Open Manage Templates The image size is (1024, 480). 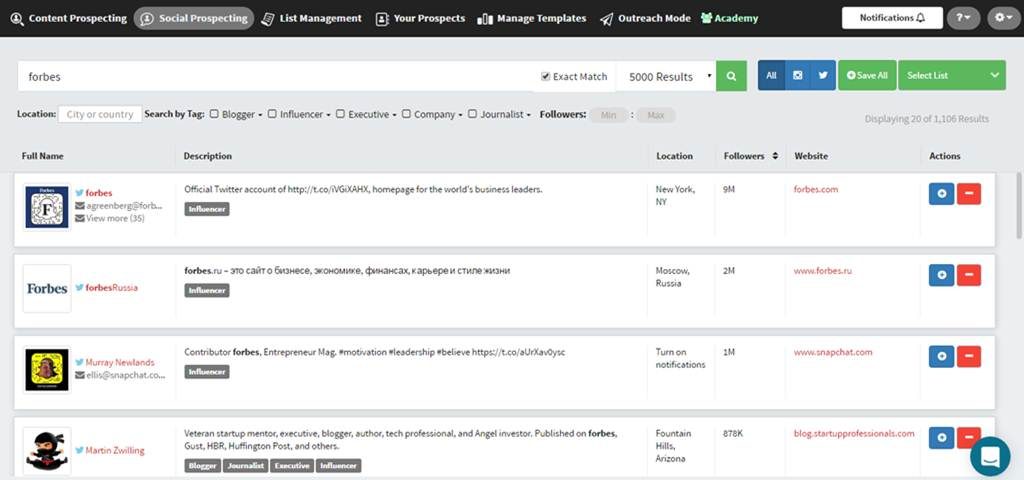(x=532, y=18)
